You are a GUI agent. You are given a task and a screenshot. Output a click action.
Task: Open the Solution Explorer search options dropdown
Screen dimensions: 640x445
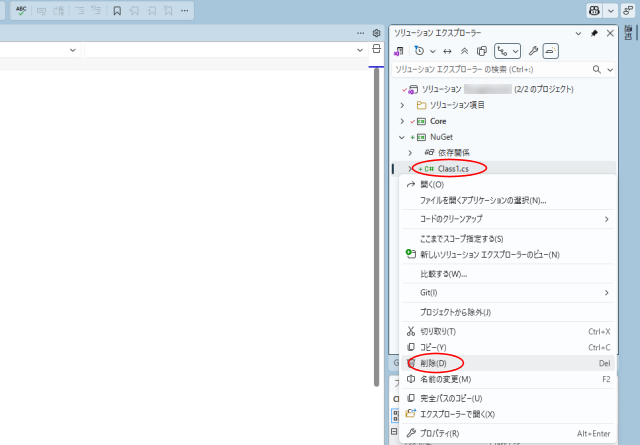[x=609, y=70]
